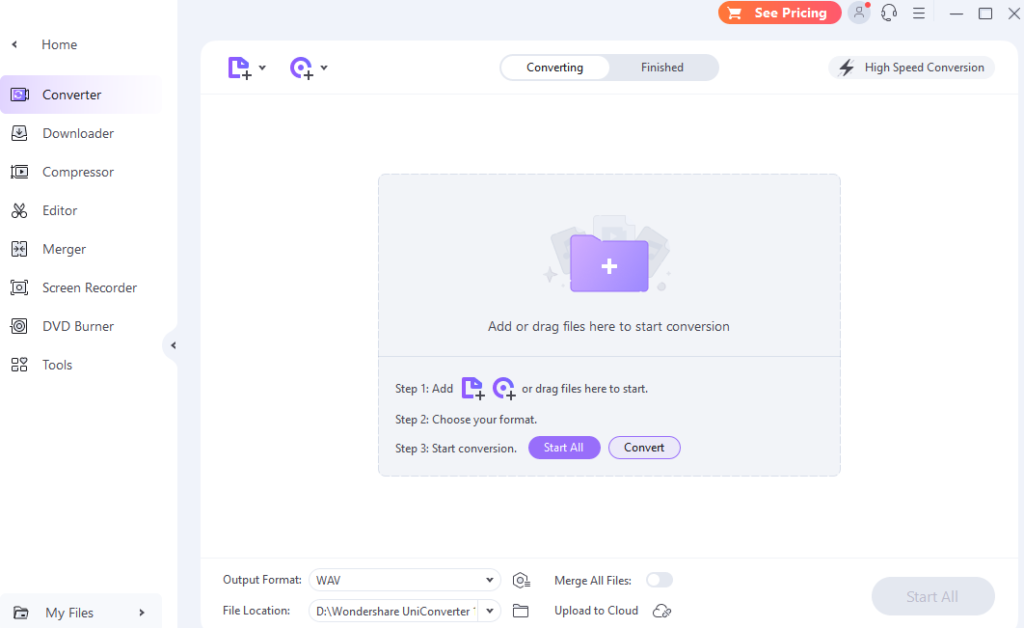Viewport: 1024px width, 628px height.
Task: Click the See Pricing button
Action: [x=779, y=13]
